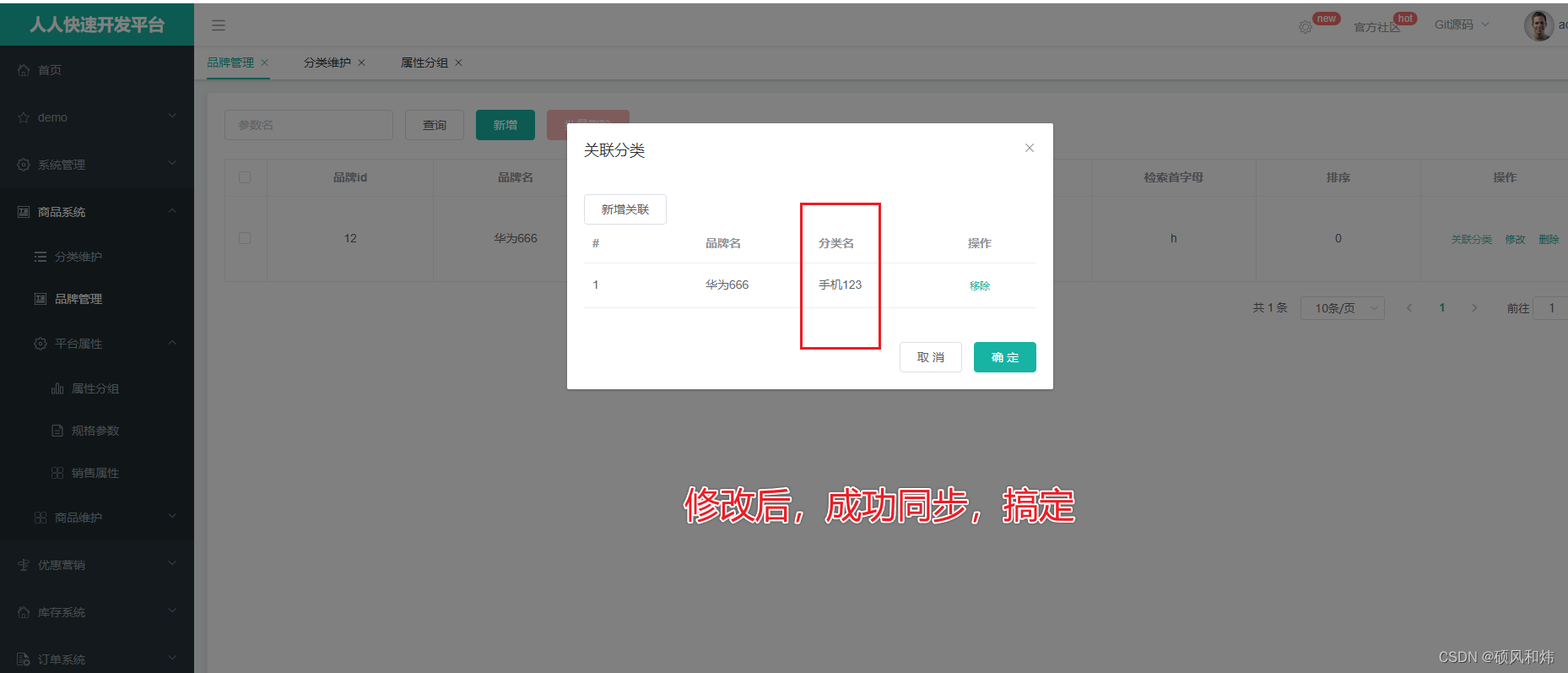Viewport: 1568px width, 673px height.
Task: Click the star icon beside demo
Action: (x=24, y=117)
